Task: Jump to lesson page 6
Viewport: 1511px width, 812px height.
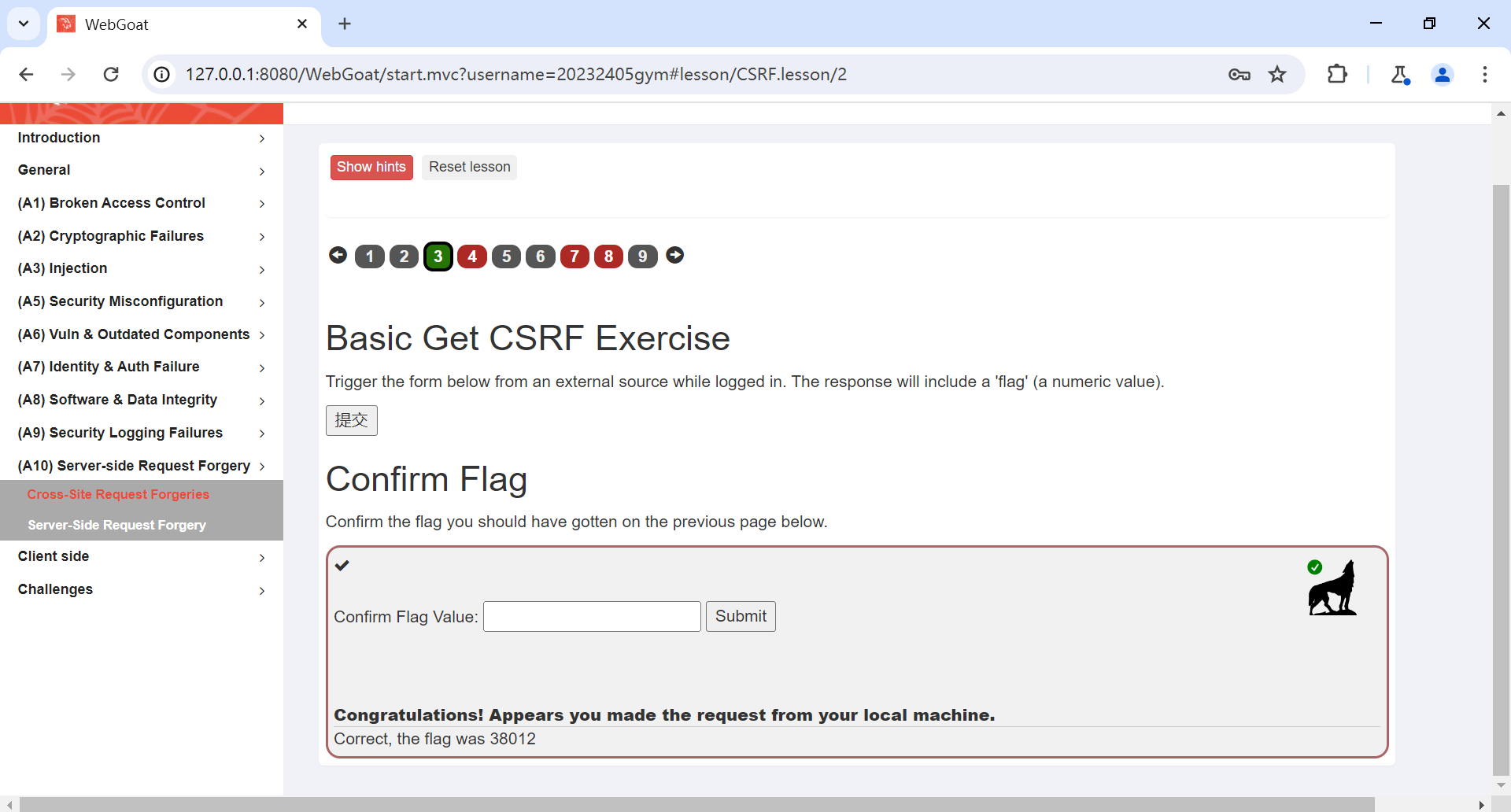Action: click(x=541, y=257)
